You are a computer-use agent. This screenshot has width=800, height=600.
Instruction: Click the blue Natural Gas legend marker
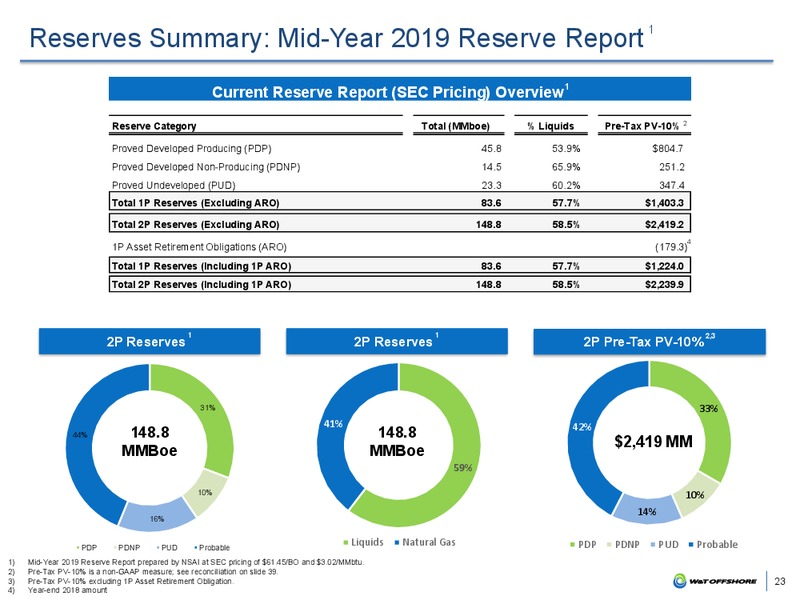pyautogui.click(x=397, y=542)
